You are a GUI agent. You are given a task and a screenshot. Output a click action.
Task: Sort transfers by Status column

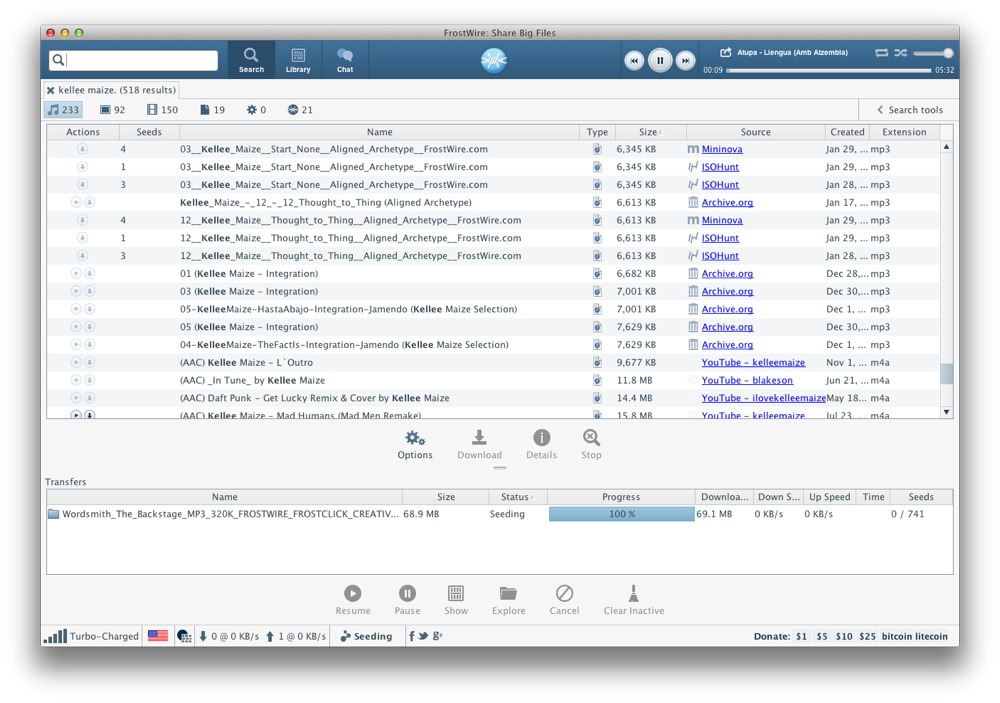tap(517, 497)
